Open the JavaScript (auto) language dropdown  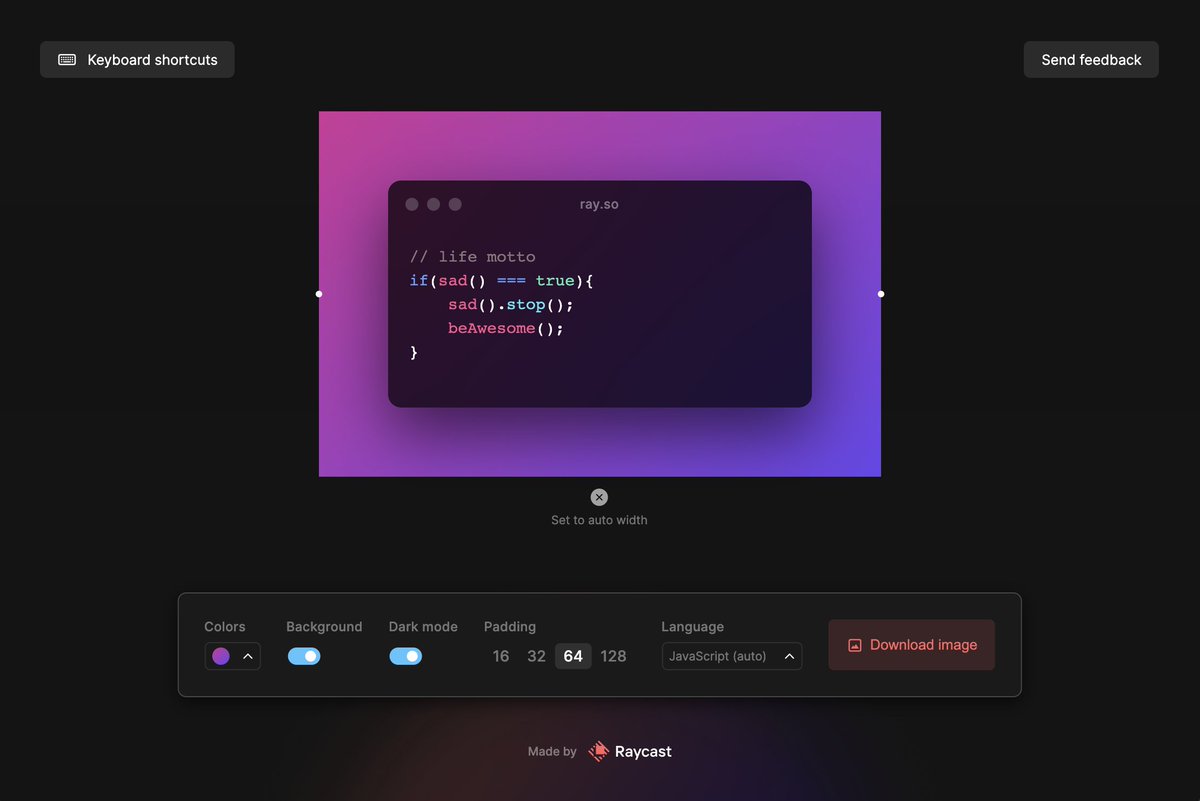click(x=731, y=656)
